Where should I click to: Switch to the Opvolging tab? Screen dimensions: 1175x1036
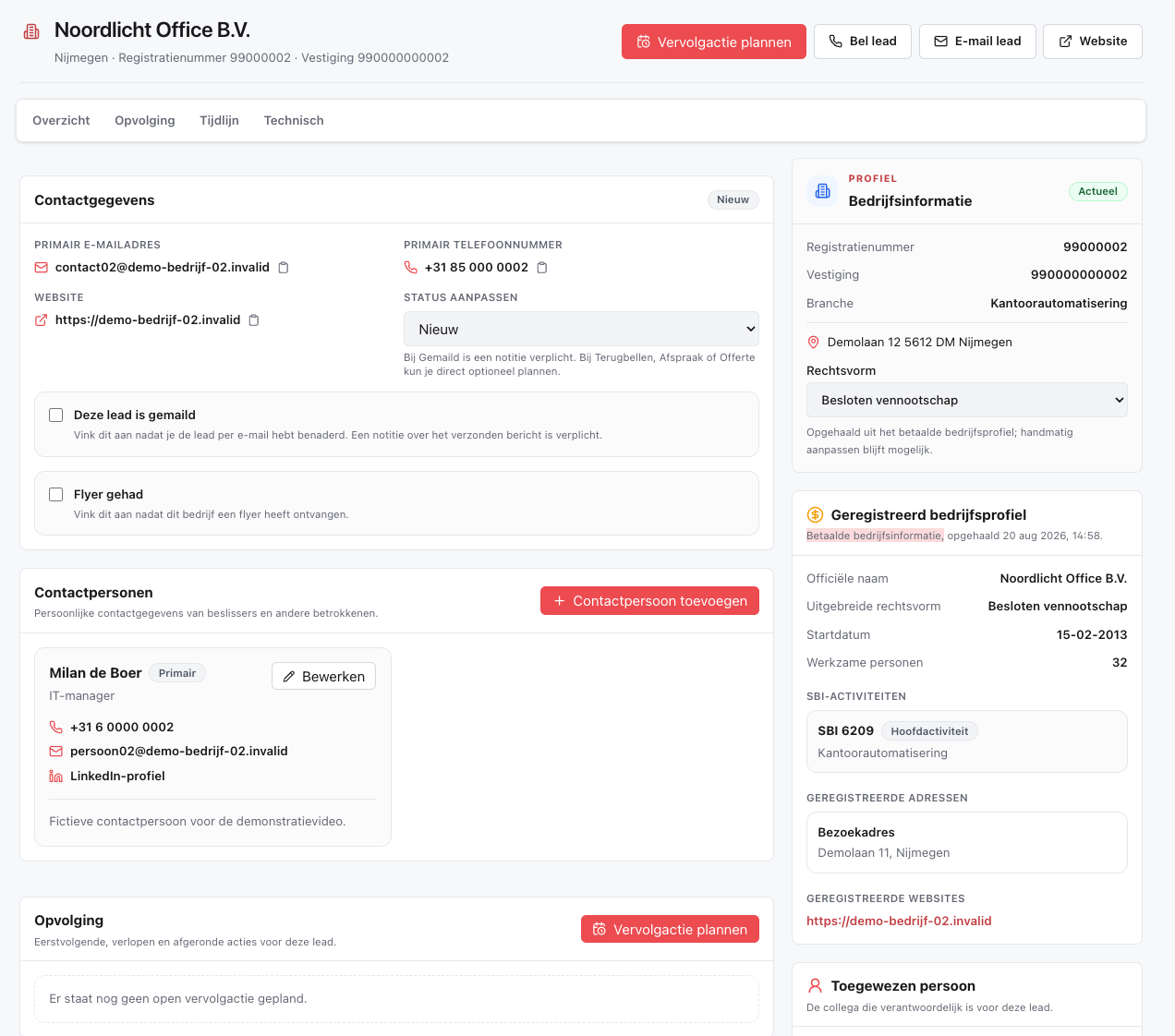(x=145, y=121)
